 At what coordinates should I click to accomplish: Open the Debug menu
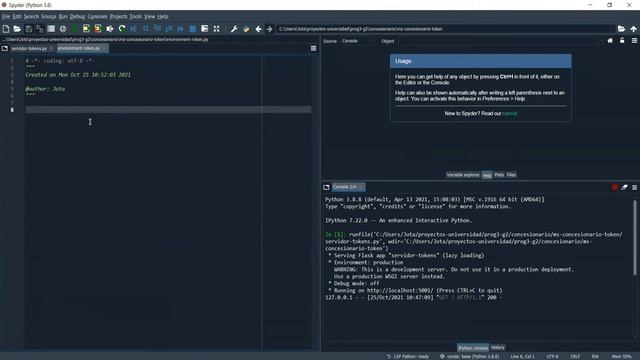(77, 16)
